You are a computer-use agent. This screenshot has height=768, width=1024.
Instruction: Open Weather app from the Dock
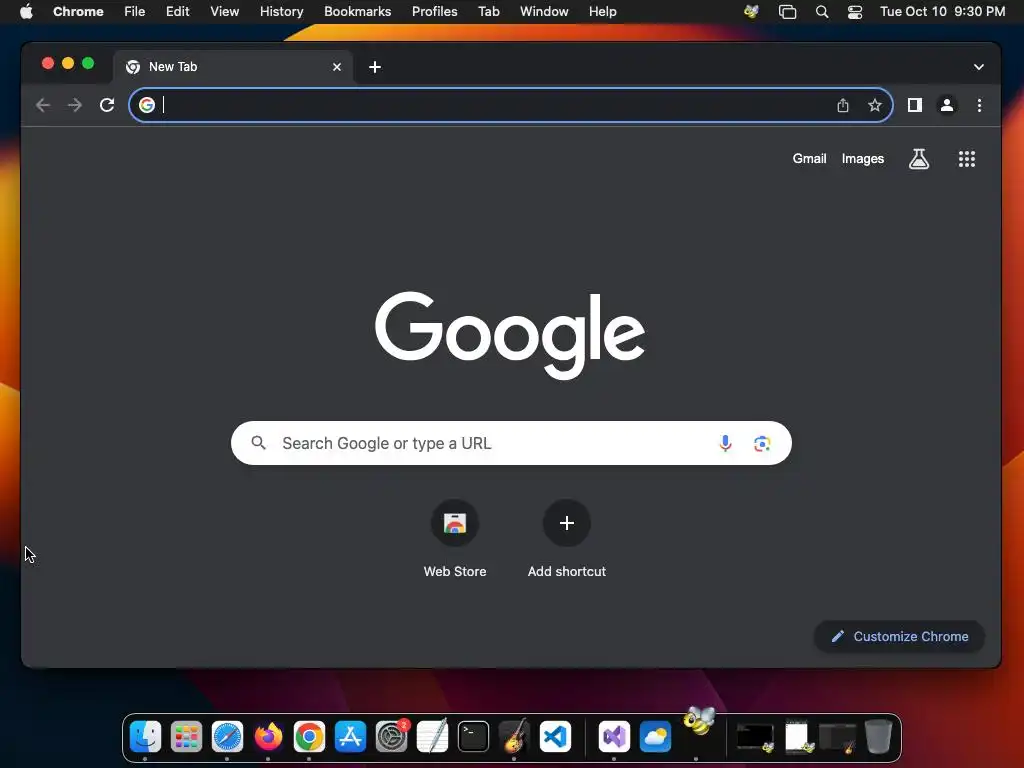pyautogui.click(x=655, y=737)
